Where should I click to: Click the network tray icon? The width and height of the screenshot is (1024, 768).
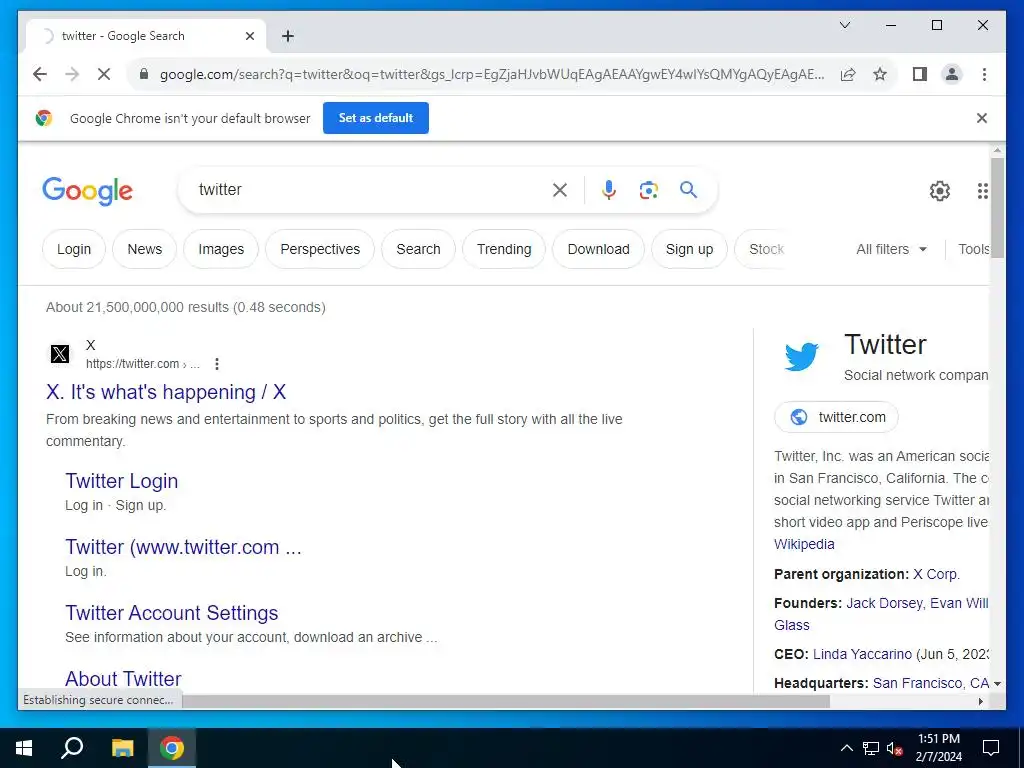(x=871, y=748)
